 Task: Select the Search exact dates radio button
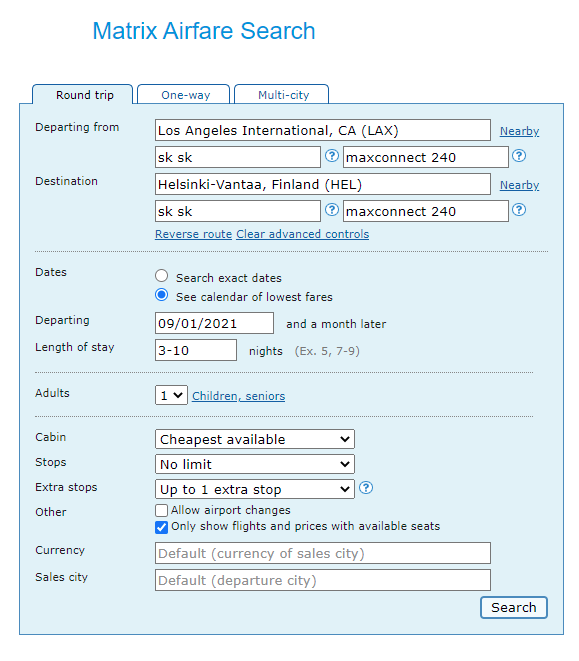[162, 276]
